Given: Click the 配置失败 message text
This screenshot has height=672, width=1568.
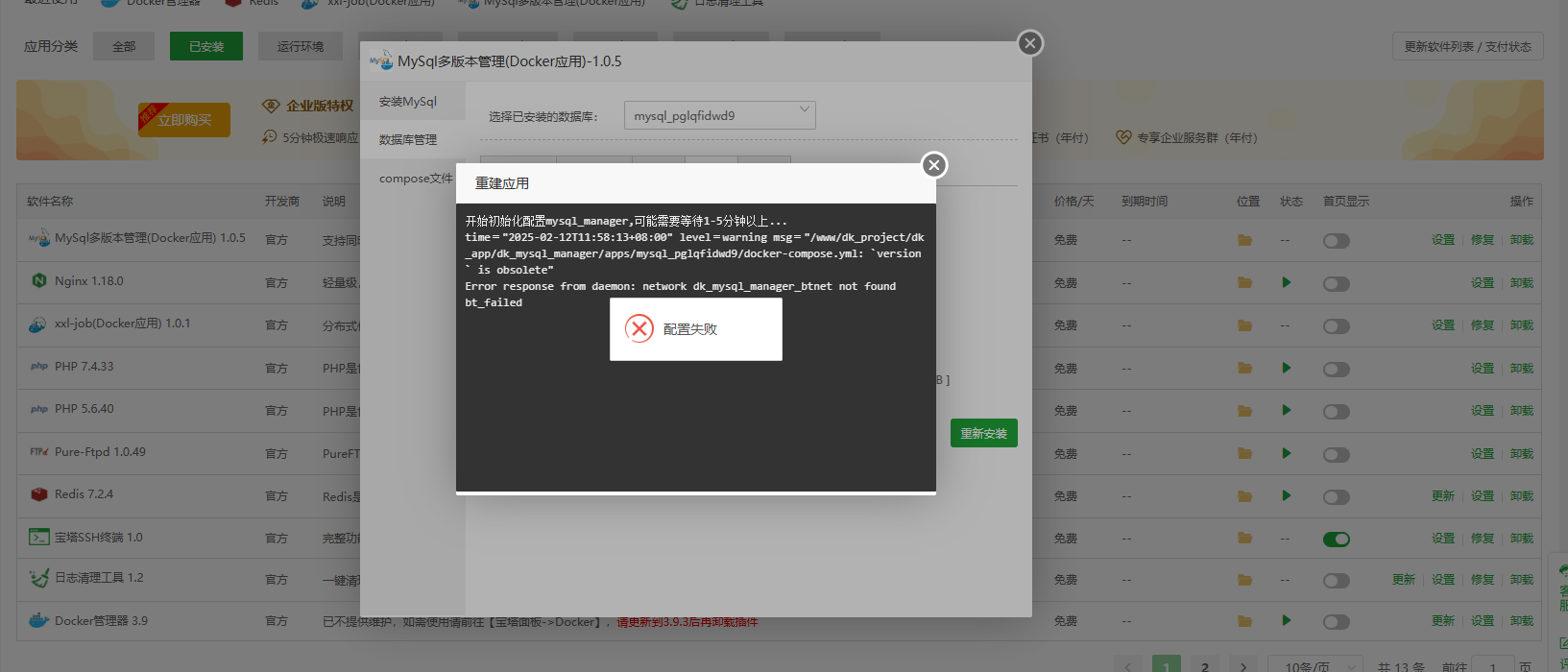Looking at the screenshot, I should coord(690,329).
